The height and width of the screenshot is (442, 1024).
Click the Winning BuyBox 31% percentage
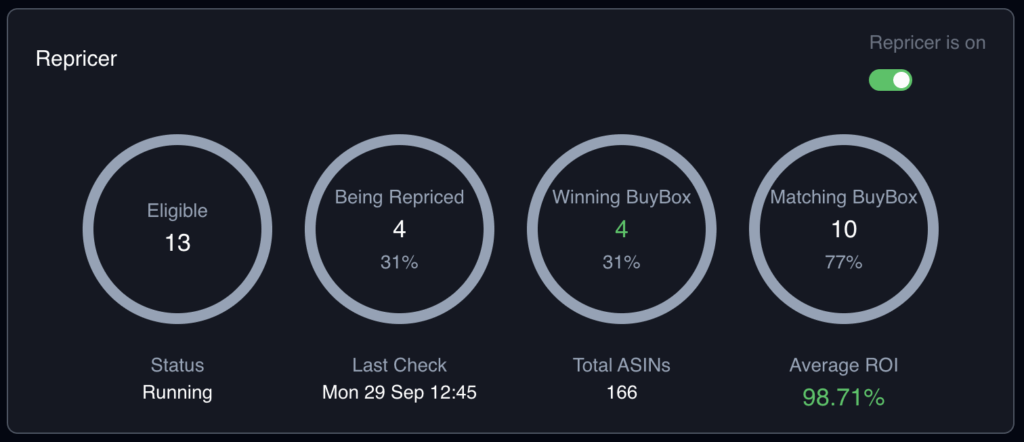point(621,263)
